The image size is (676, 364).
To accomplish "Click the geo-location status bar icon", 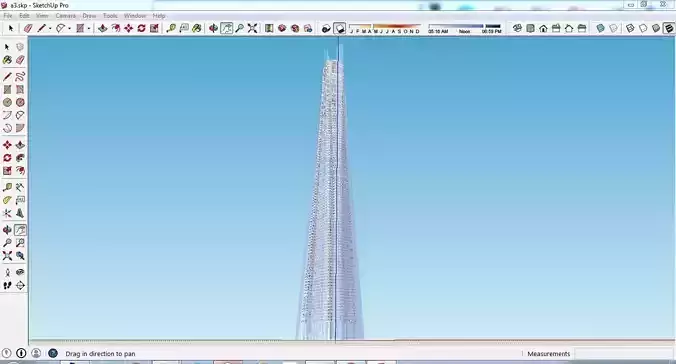I will tap(6, 353).
